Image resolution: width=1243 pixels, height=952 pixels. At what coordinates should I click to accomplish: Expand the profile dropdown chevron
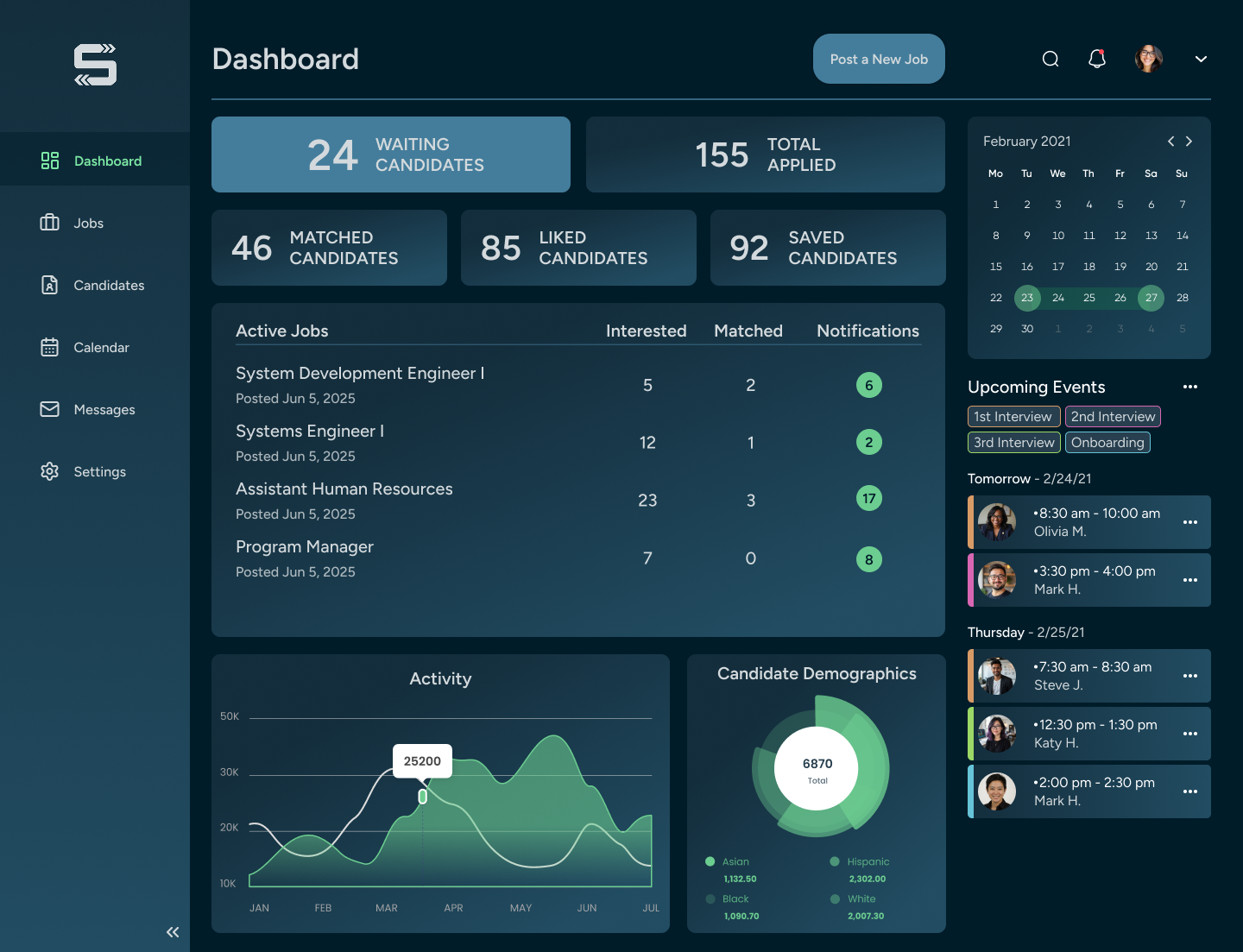pyautogui.click(x=1201, y=59)
